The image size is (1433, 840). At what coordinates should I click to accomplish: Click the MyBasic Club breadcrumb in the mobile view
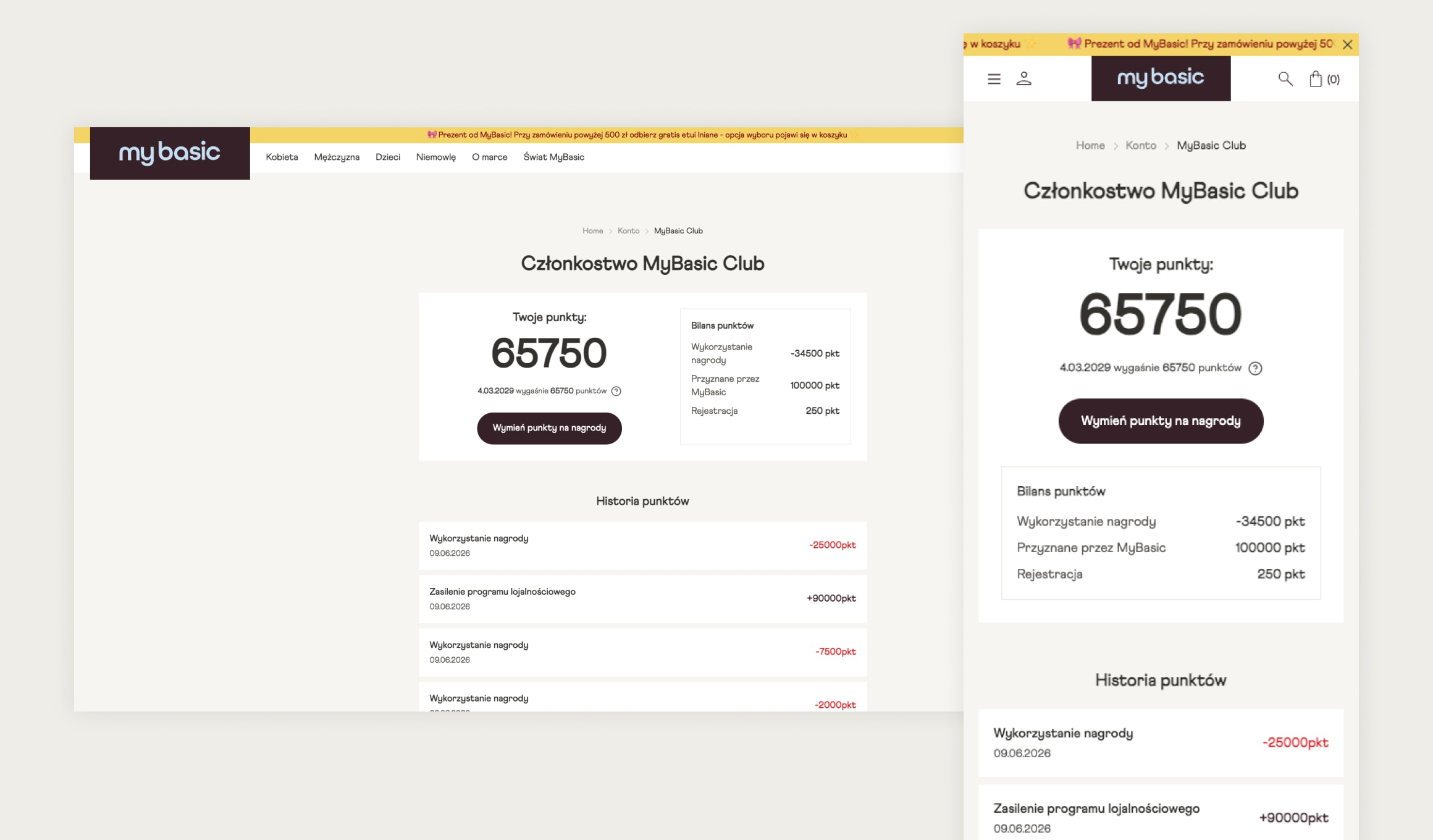tap(1211, 146)
